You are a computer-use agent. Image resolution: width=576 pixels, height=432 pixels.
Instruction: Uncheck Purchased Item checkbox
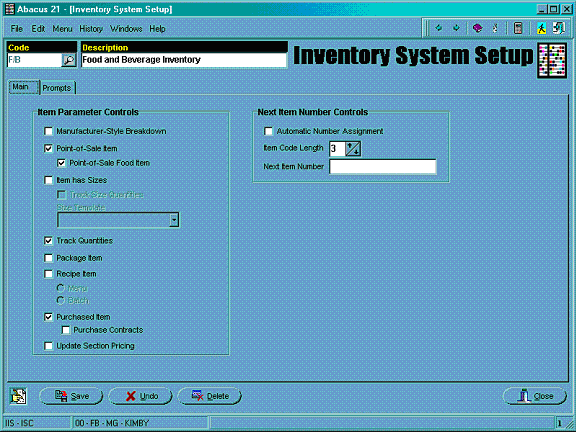pyautogui.click(x=48, y=317)
